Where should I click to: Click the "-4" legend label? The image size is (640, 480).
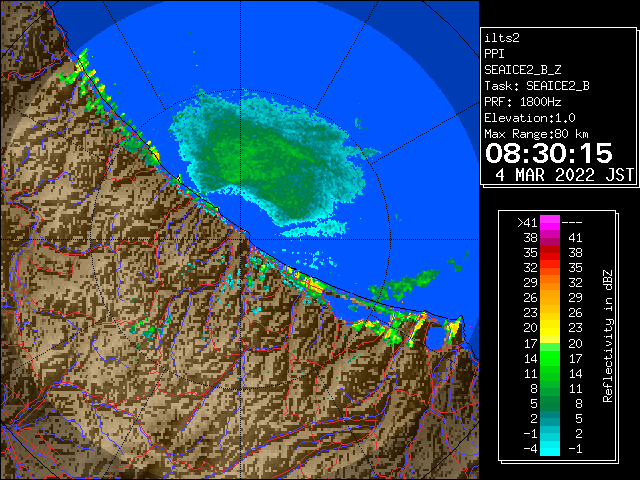[530, 449]
